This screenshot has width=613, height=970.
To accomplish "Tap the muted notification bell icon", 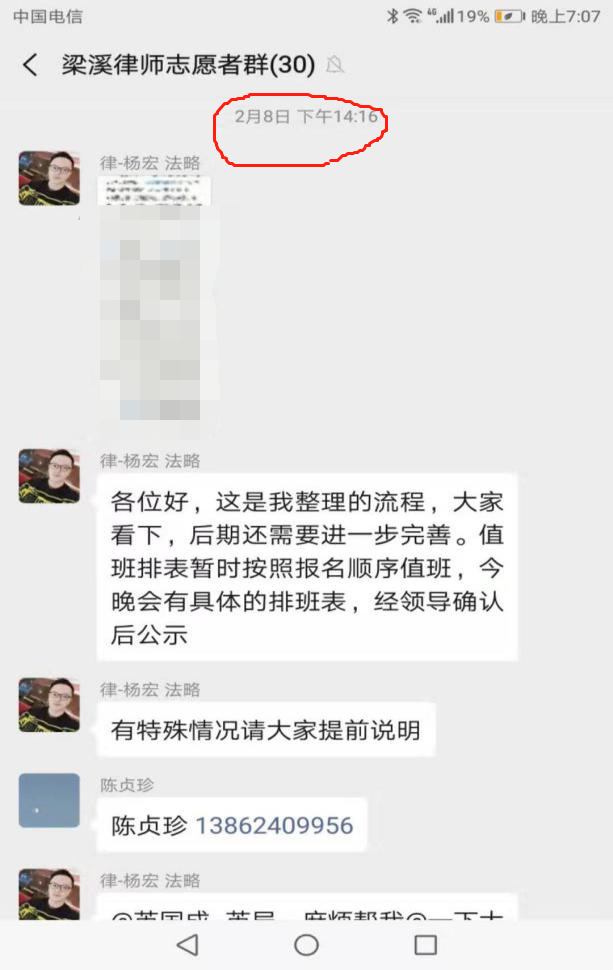I will pos(335,64).
